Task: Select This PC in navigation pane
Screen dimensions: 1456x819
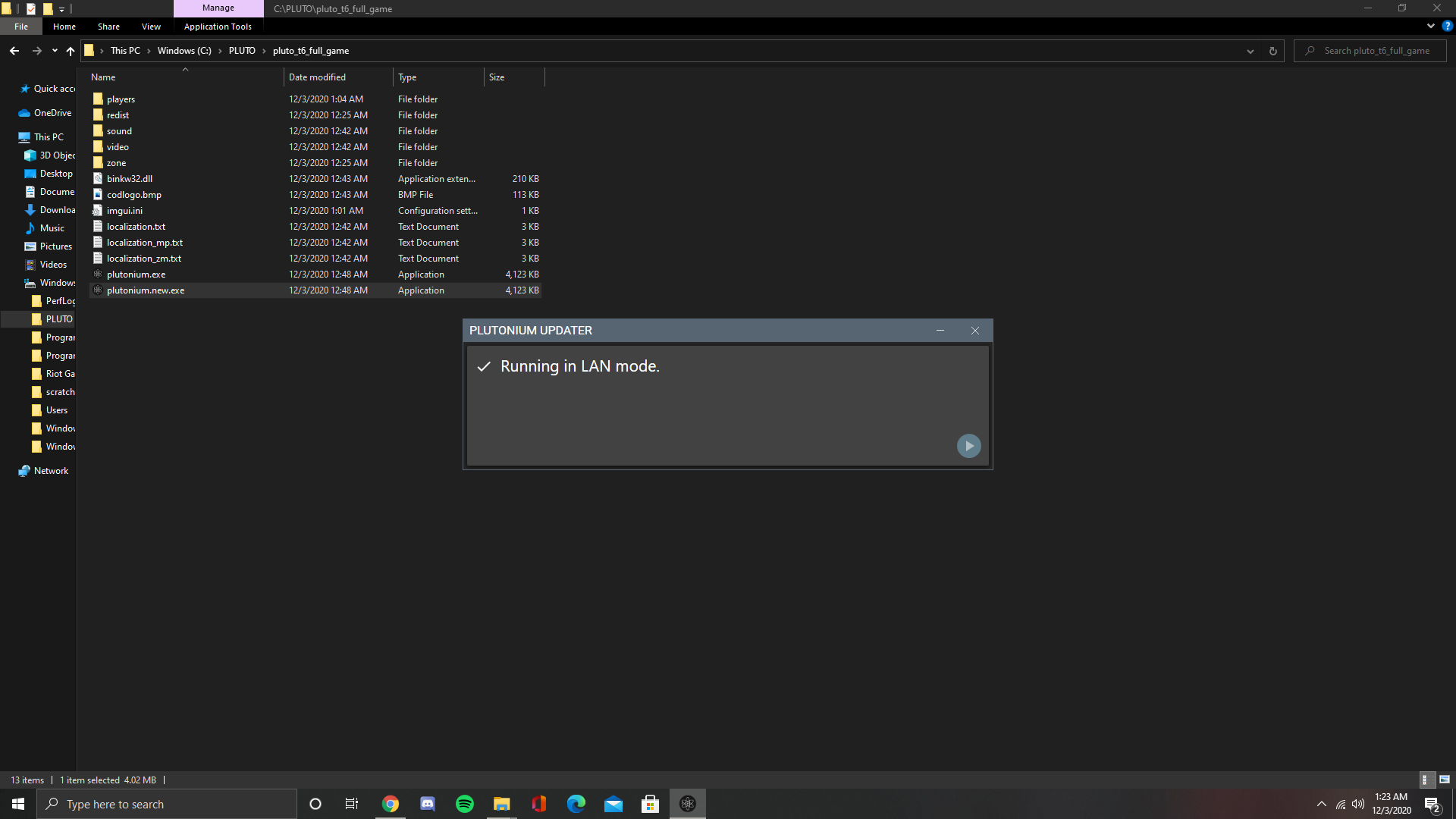Action: [x=42, y=137]
